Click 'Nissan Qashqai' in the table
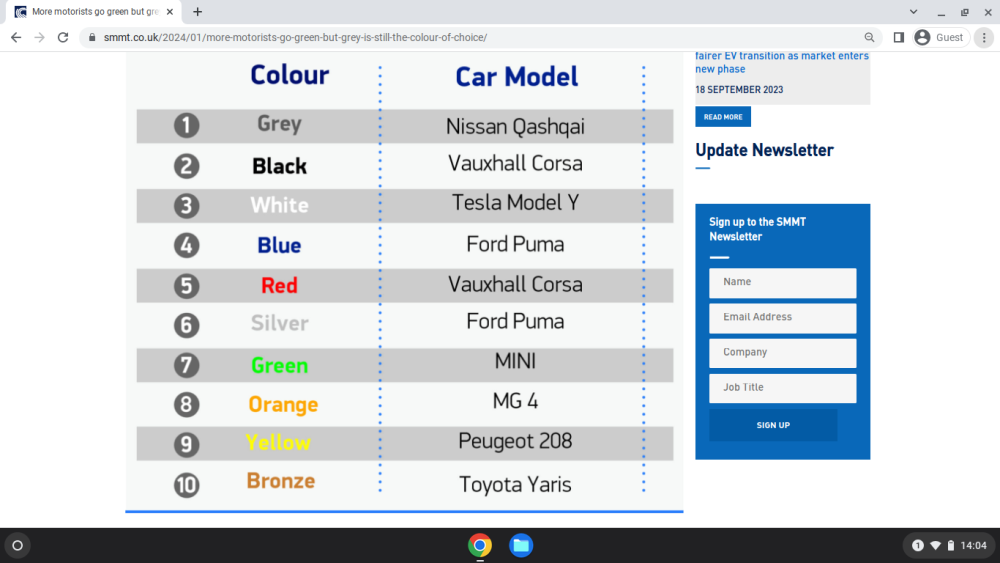This screenshot has width=1000, height=563. point(515,127)
